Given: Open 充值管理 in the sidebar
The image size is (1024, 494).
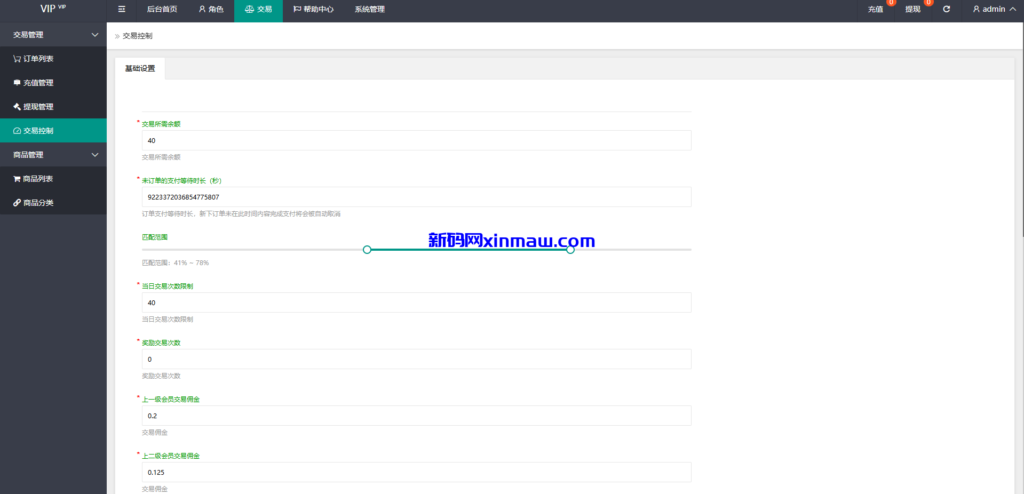Looking at the screenshot, I should [39, 83].
